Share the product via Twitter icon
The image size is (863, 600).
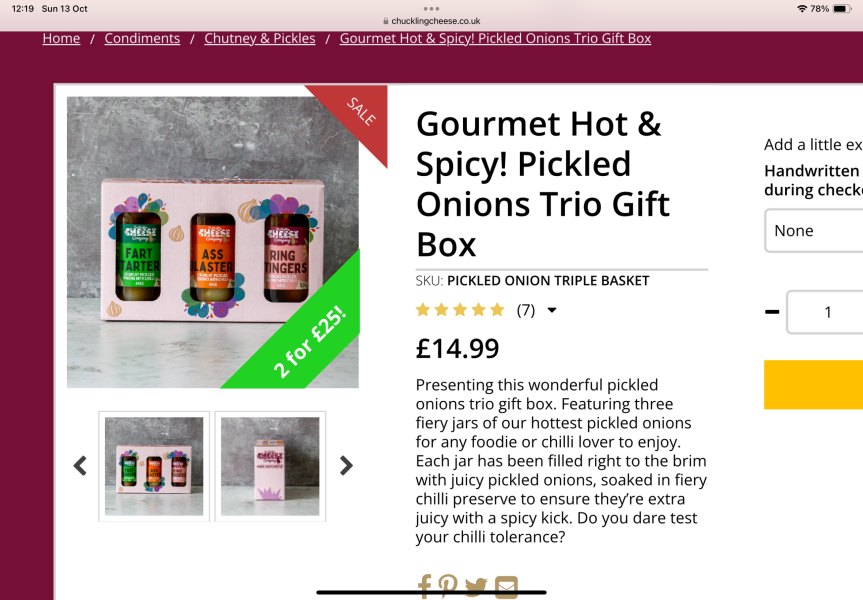tap(476, 587)
